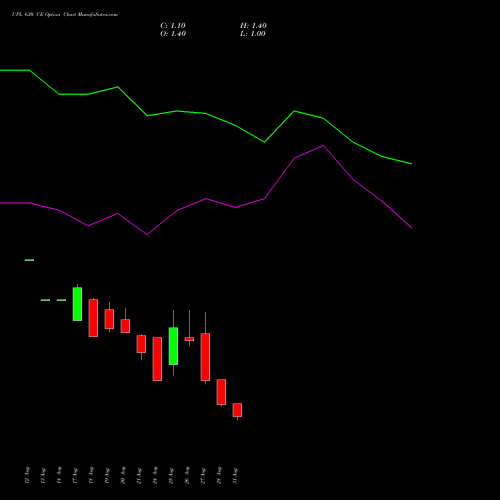Click the UPL 620 CE Option Chart title
This screenshot has height=500, width=500.
tap(65, 15)
